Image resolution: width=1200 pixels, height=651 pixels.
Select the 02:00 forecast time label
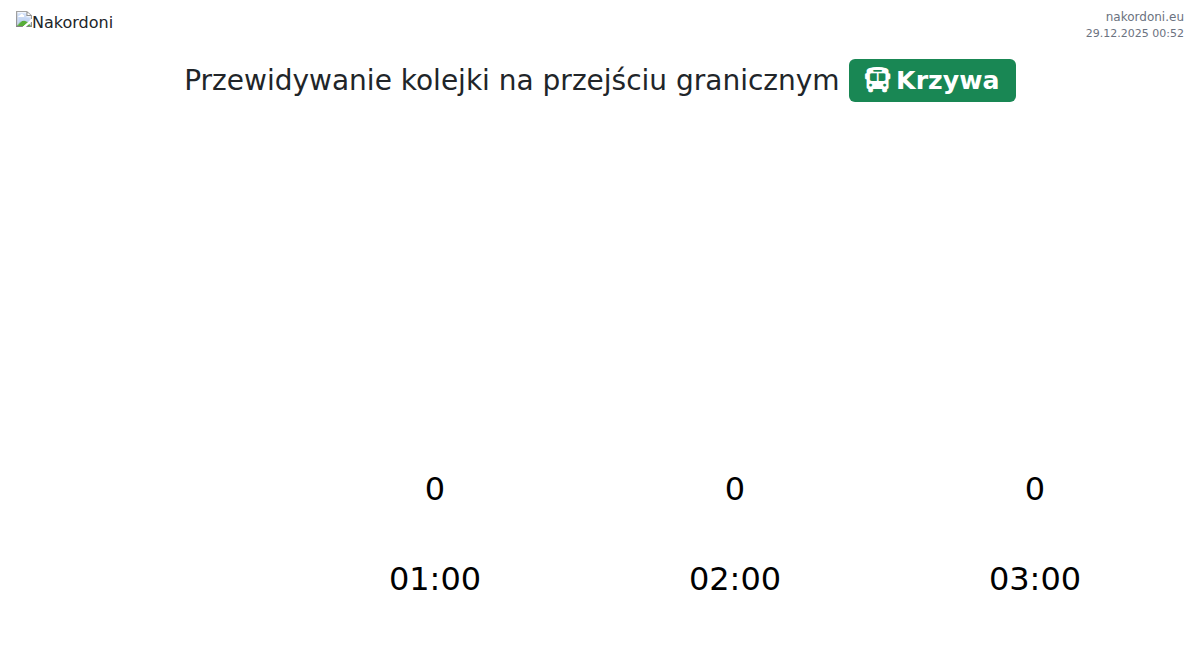735,579
